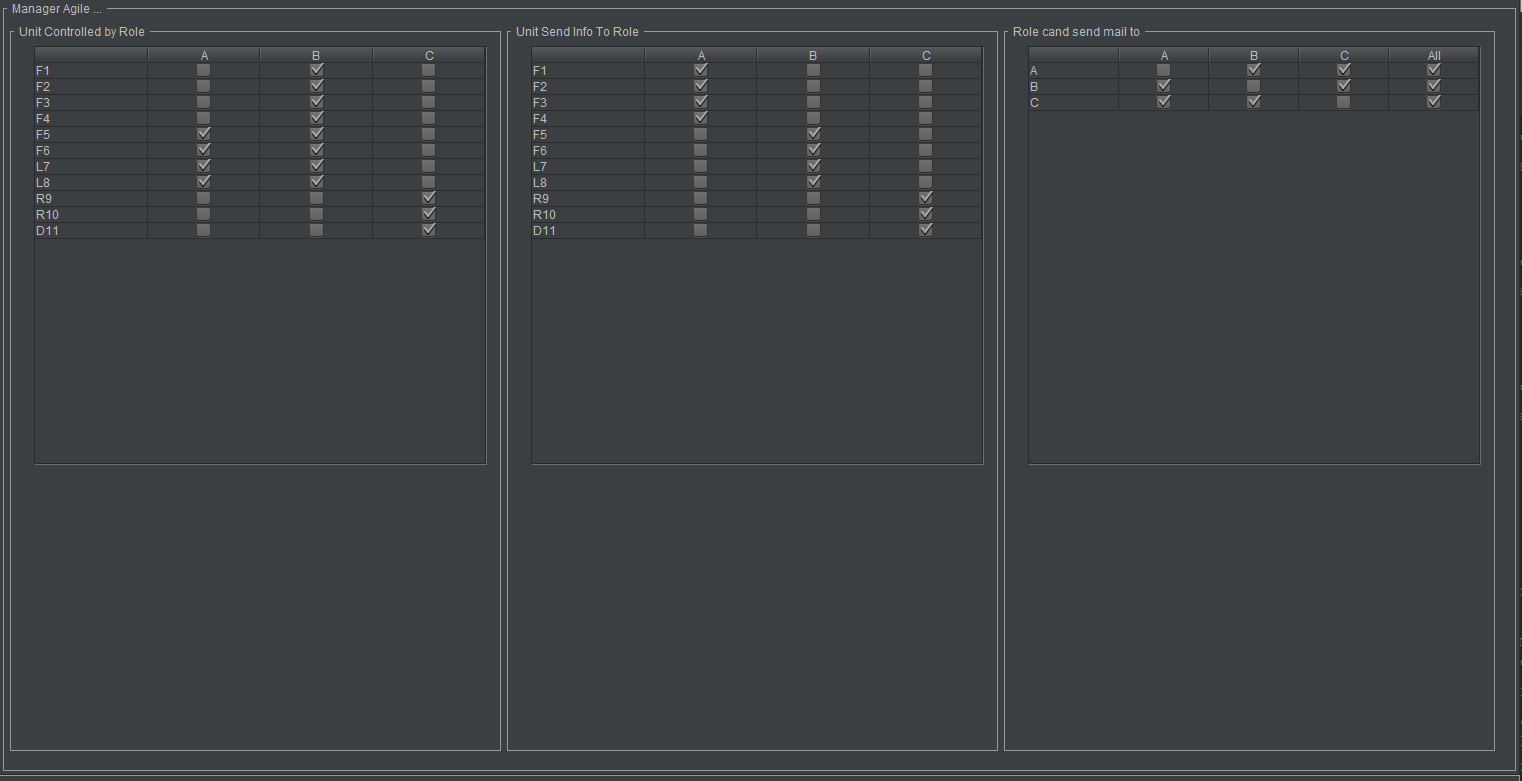Toggle R9 column C in Unit Controlled by Role
1522x781 pixels.
[x=429, y=199]
